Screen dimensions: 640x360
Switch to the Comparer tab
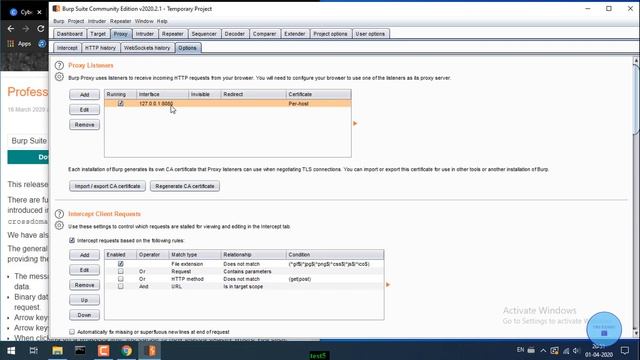point(264,34)
